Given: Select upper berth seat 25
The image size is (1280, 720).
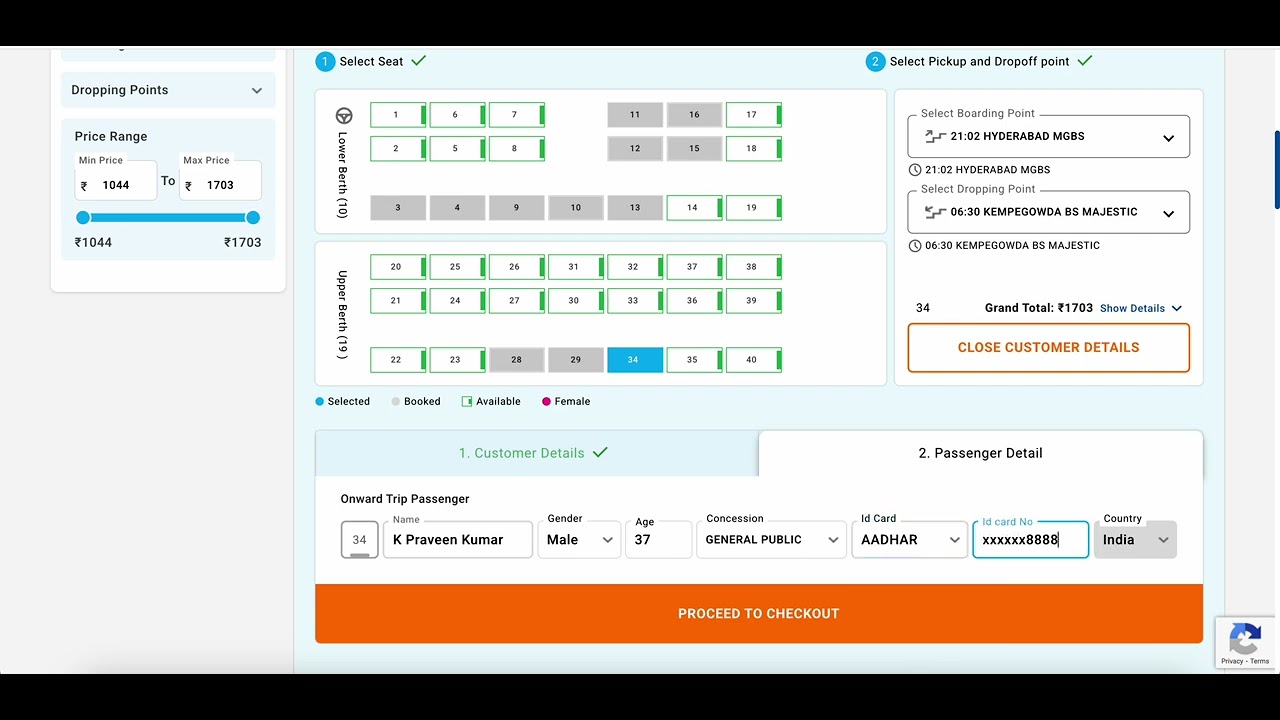Looking at the screenshot, I should [x=457, y=267].
